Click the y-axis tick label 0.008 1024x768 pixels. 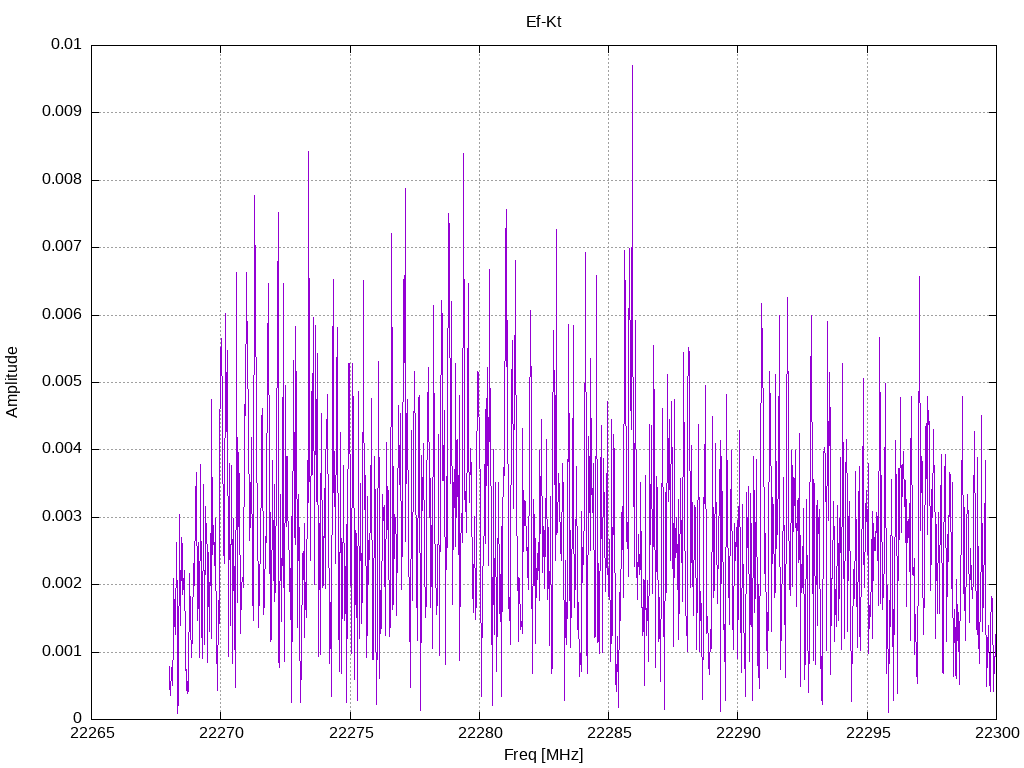click(x=62, y=180)
